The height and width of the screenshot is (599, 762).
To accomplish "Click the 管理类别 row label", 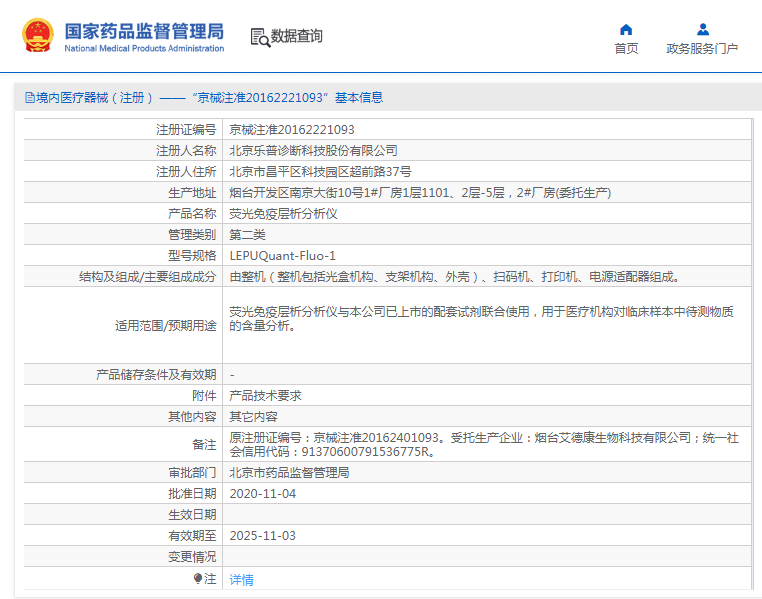I will click(192, 235).
